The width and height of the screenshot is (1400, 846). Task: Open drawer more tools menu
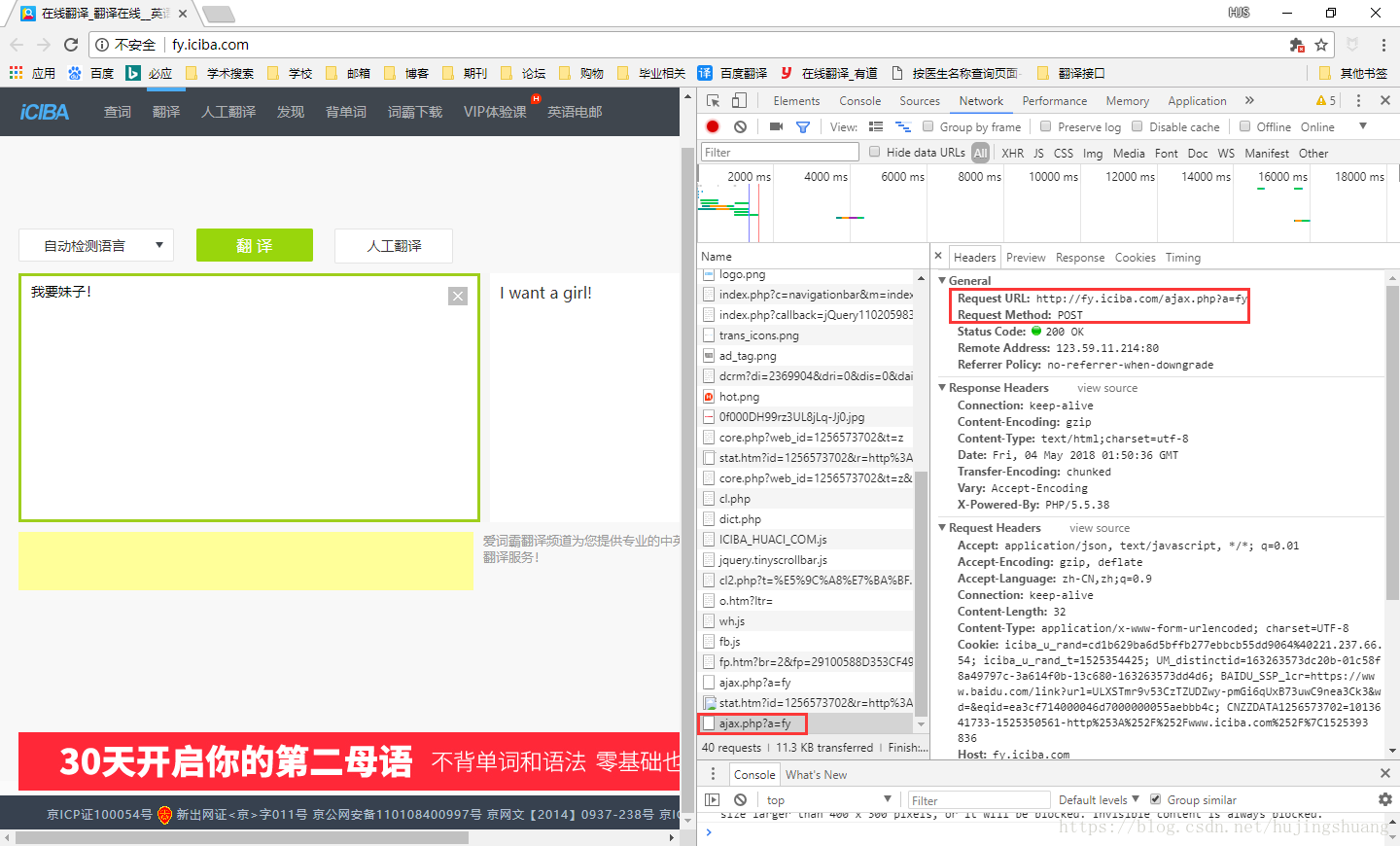713,773
